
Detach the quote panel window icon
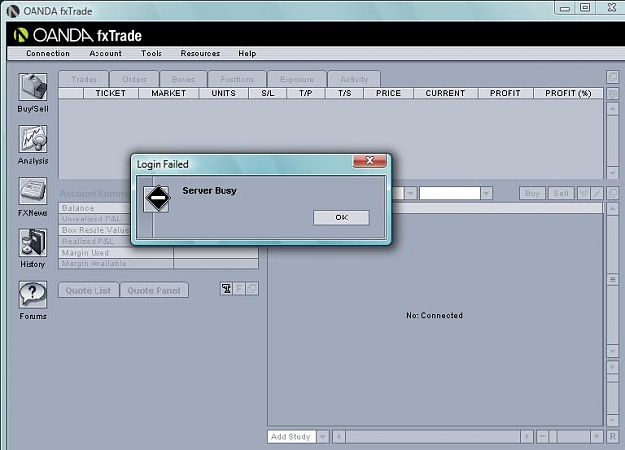point(252,289)
